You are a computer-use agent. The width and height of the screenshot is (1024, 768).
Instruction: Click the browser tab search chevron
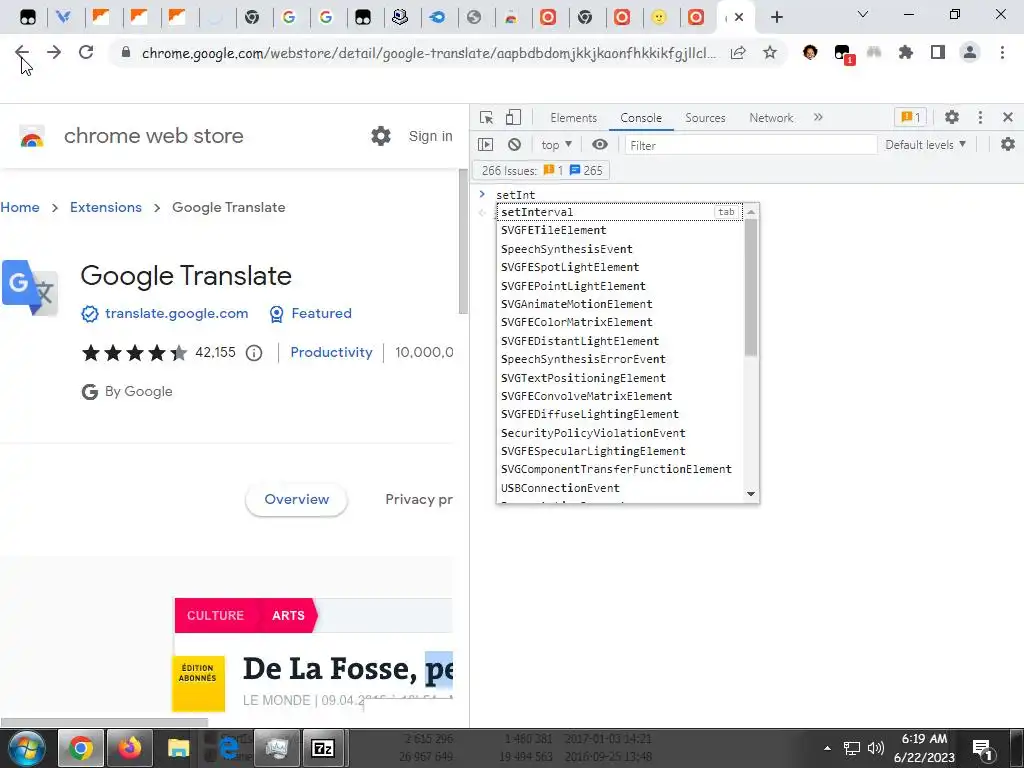coord(863,14)
